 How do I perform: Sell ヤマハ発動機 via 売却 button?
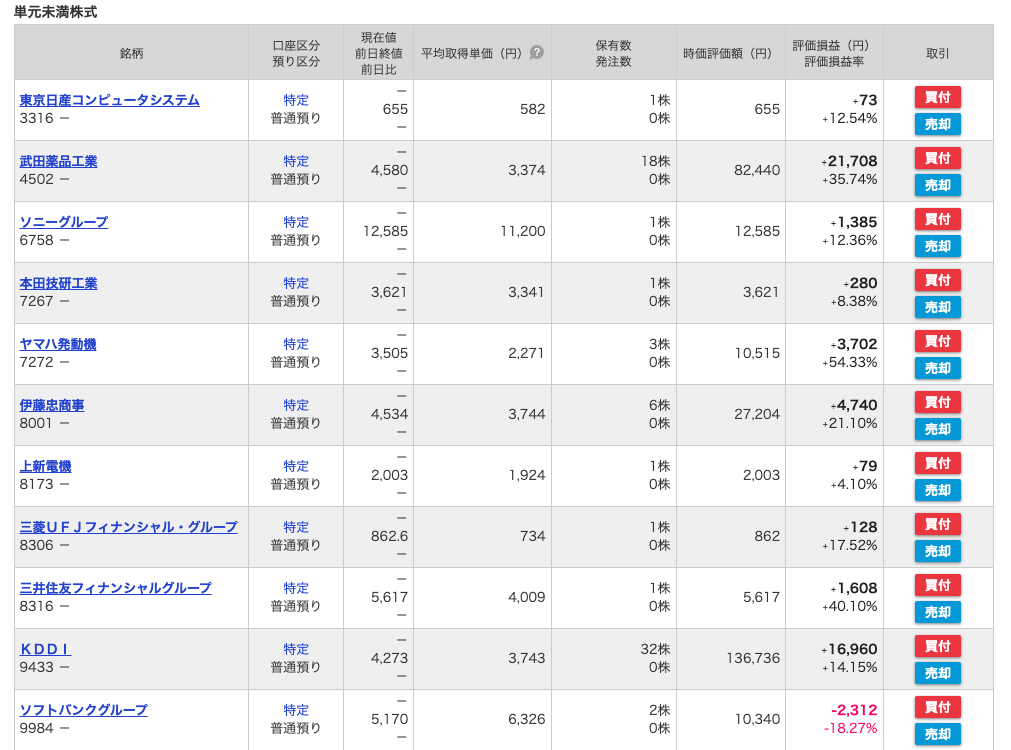click(937, 368)
